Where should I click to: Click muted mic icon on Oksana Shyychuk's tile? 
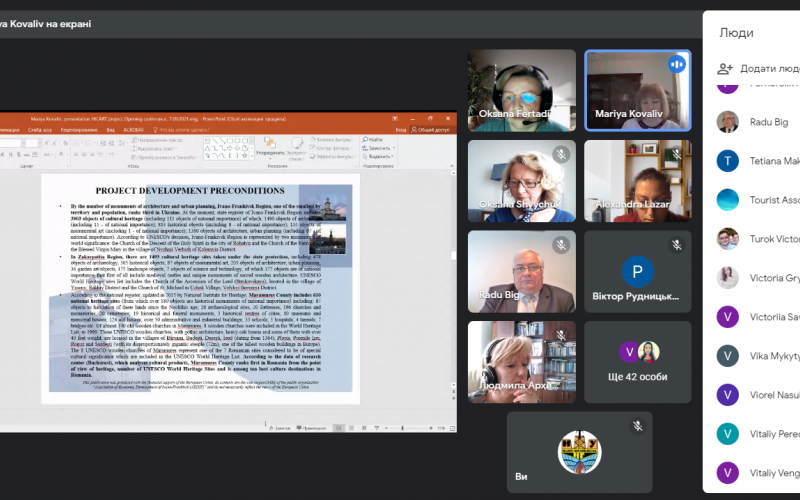[x=561, y=154]
